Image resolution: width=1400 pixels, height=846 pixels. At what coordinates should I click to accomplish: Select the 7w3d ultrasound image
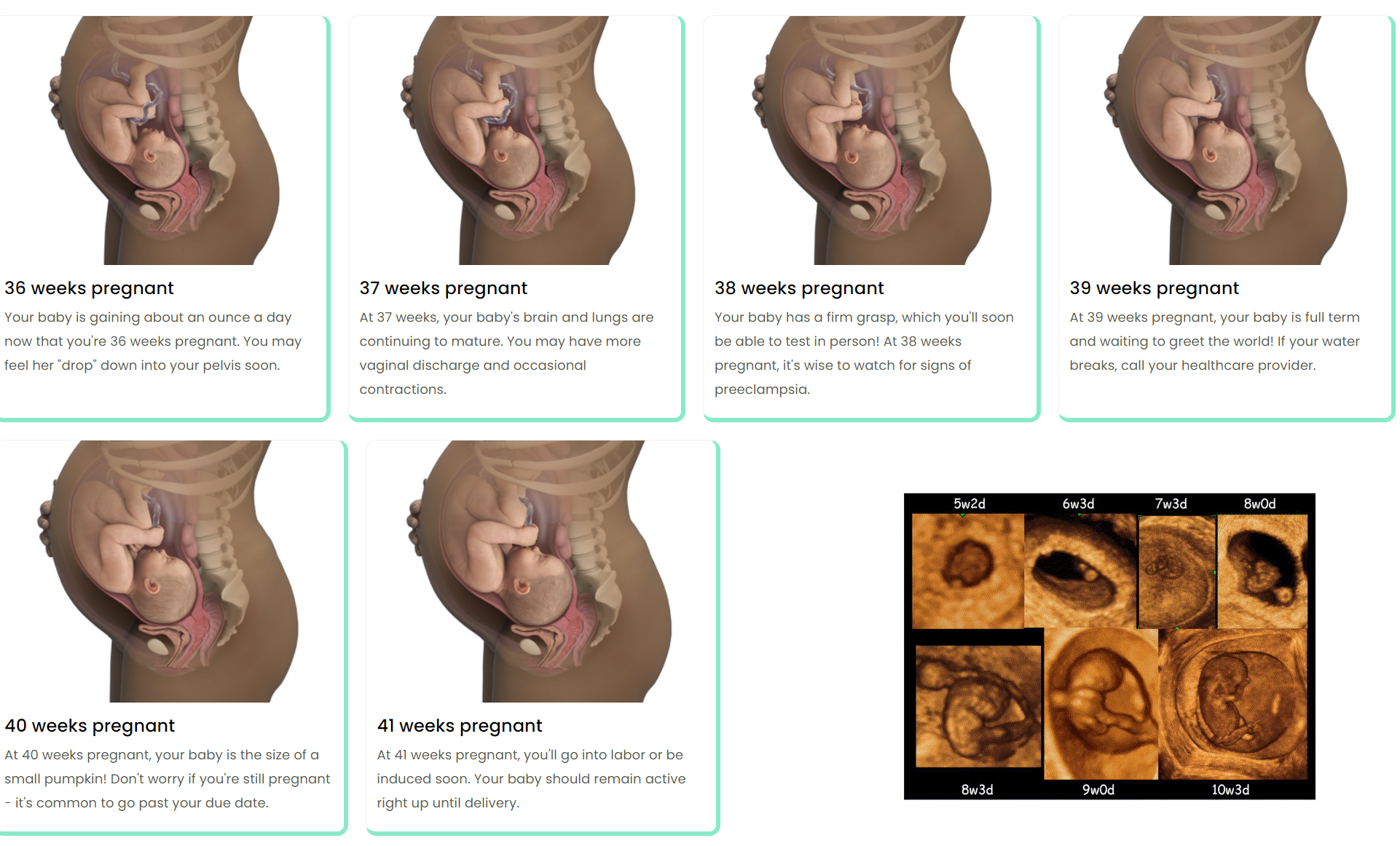click(x=1177, y=571)
